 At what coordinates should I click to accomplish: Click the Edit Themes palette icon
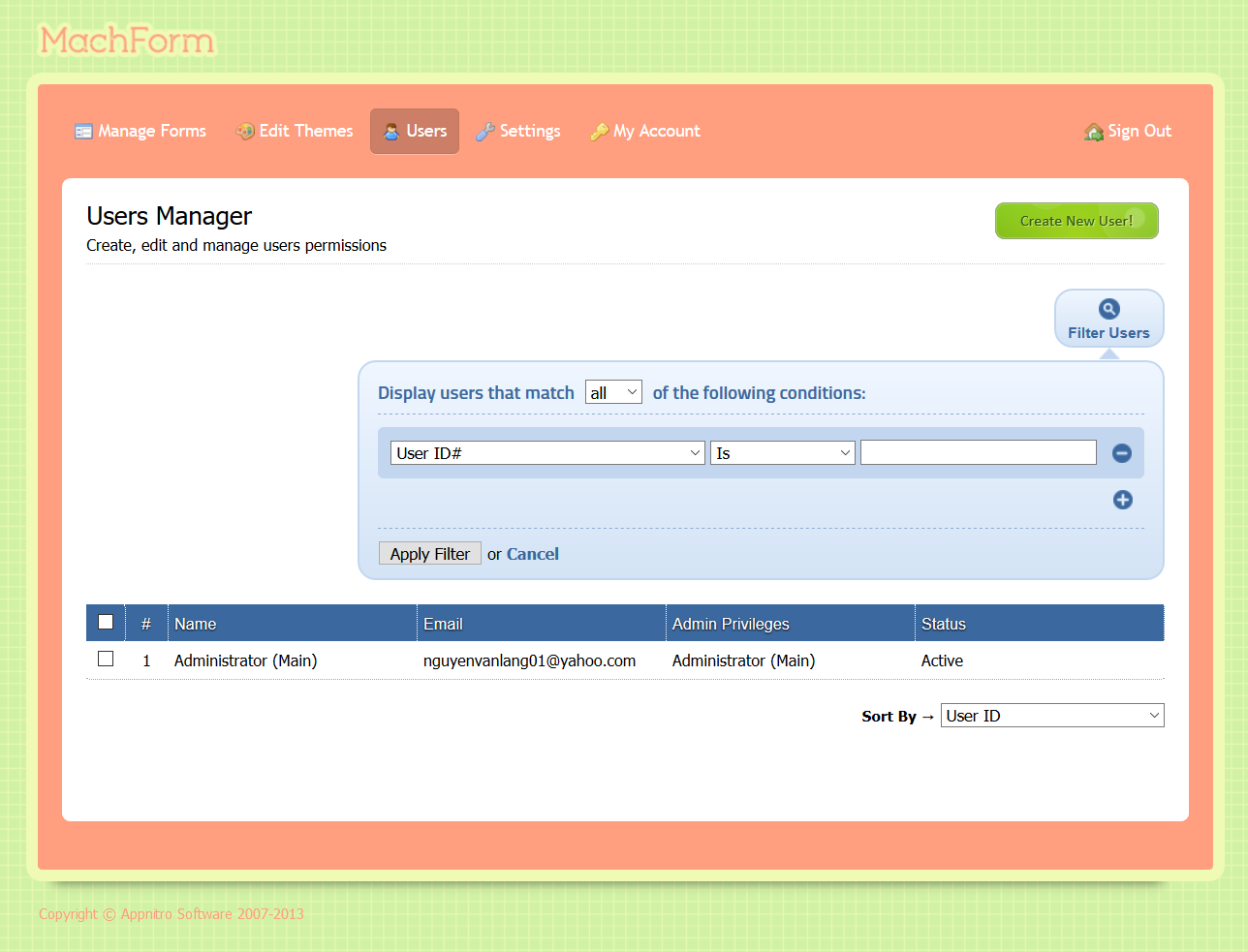point(245,132)
